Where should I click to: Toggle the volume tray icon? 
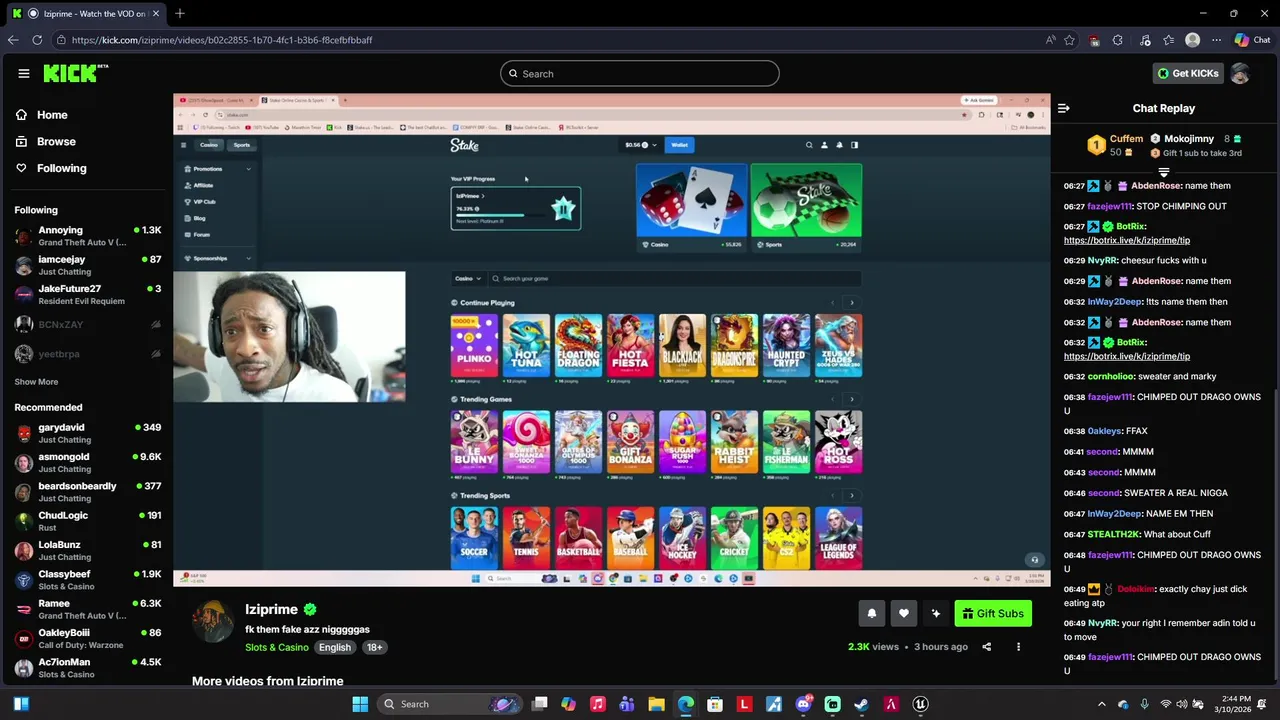point(1182,704)
